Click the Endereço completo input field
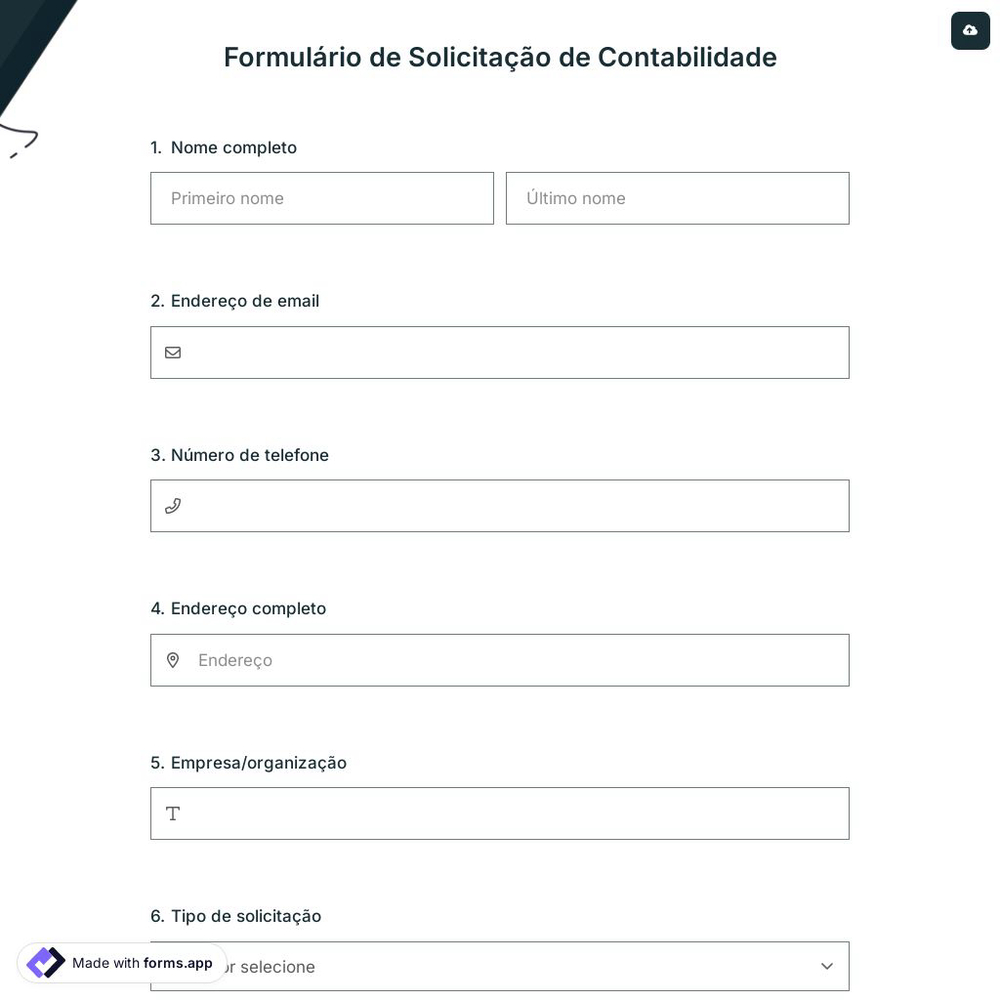 [x=500, y=660]
